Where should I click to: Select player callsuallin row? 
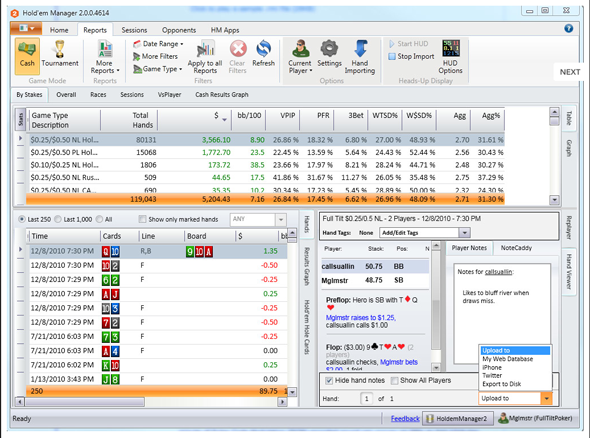click(x=375, y=266)
